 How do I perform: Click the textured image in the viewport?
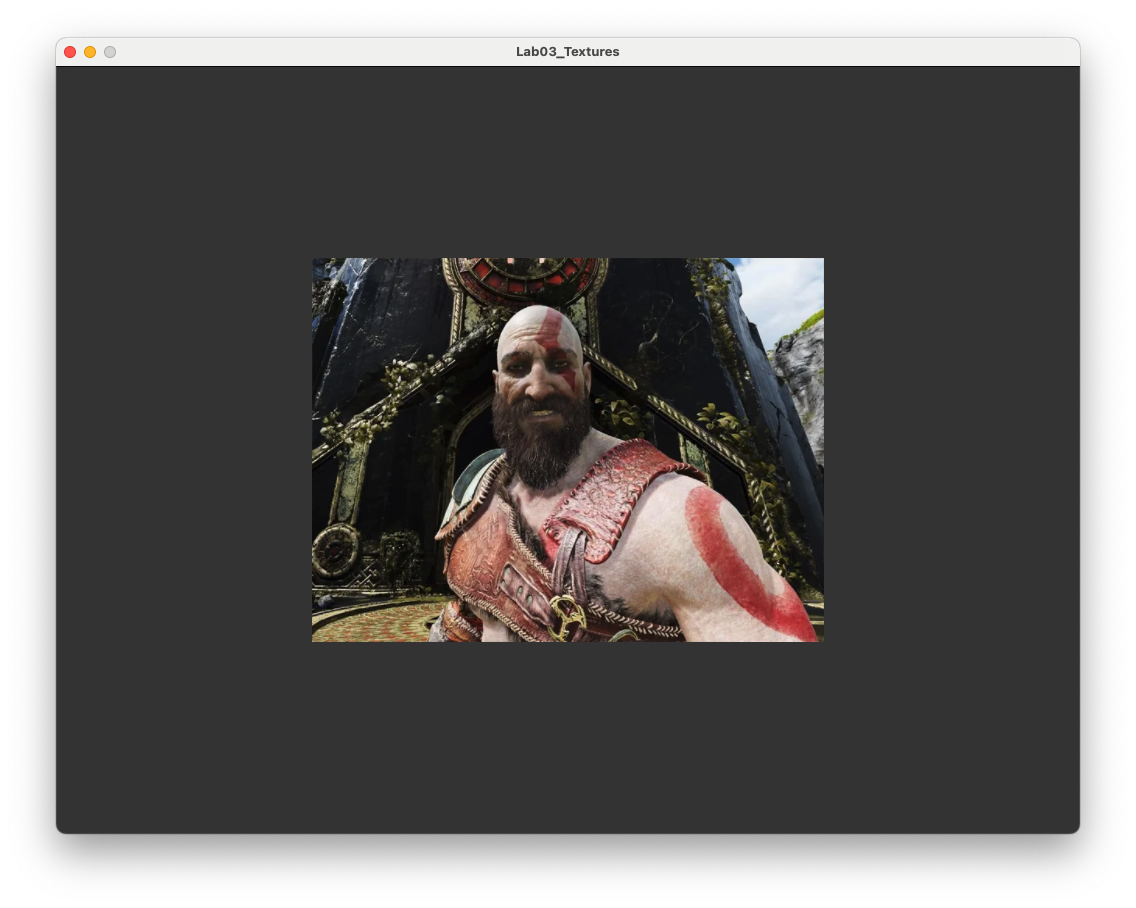pos(567,450)
